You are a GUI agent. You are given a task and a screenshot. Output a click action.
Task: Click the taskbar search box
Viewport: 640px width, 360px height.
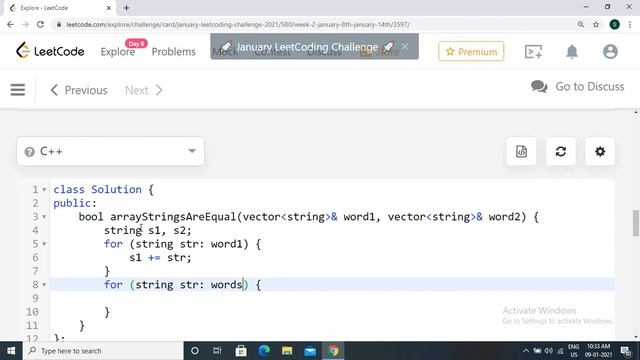(x=103, y=351)
